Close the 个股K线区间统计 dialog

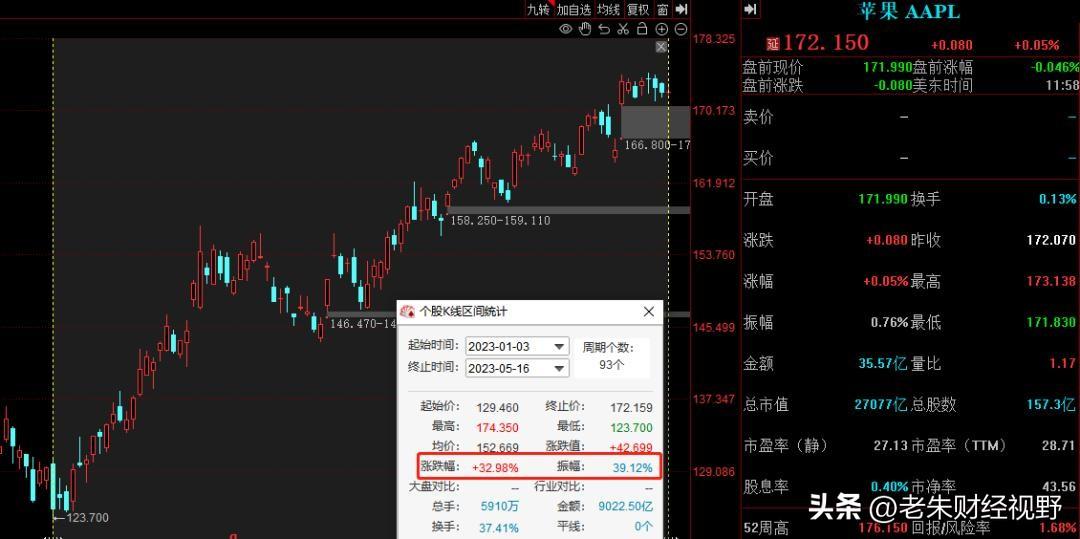[648, 312]
